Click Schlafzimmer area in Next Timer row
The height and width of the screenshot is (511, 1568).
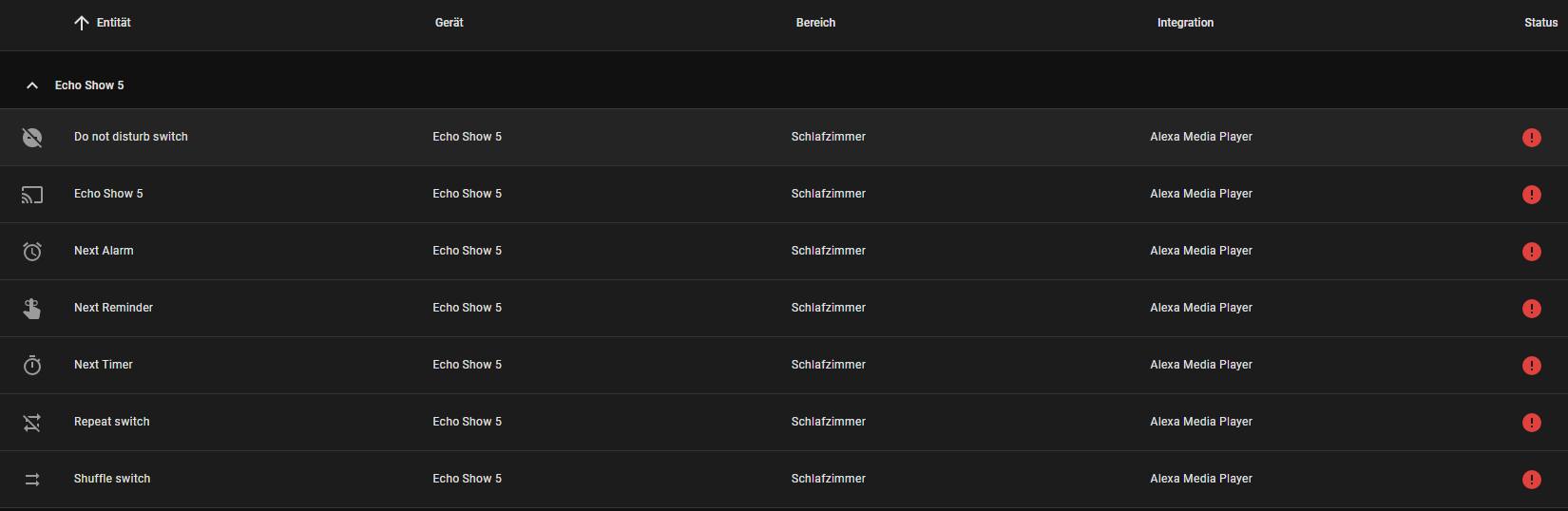coord(828,365)
